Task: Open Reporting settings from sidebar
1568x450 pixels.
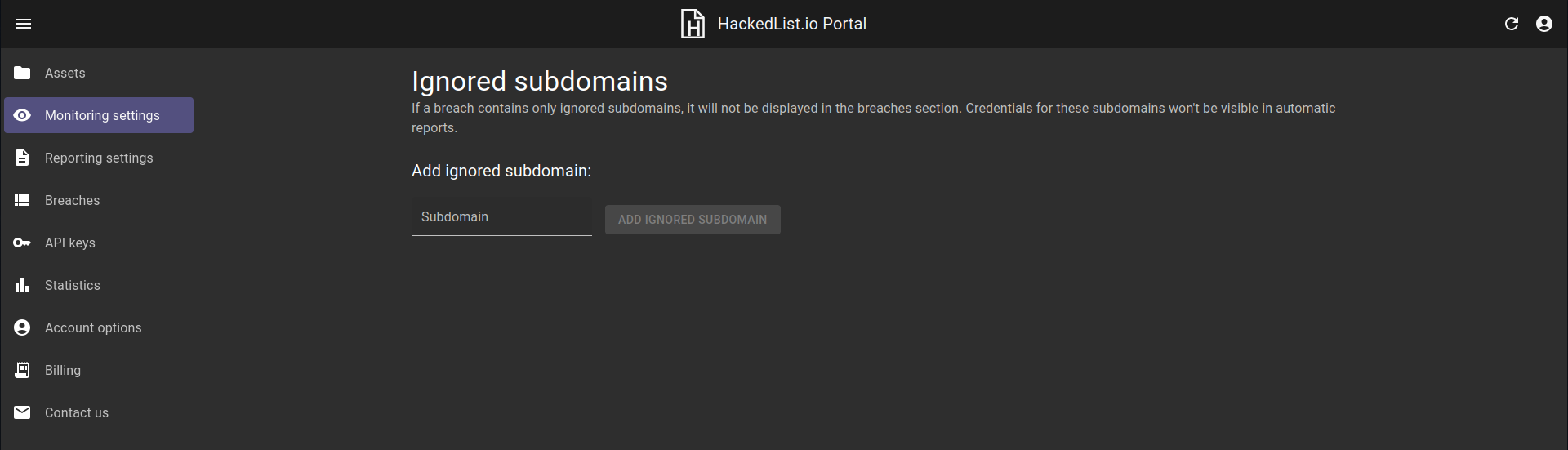Action: tap(99, 158)
